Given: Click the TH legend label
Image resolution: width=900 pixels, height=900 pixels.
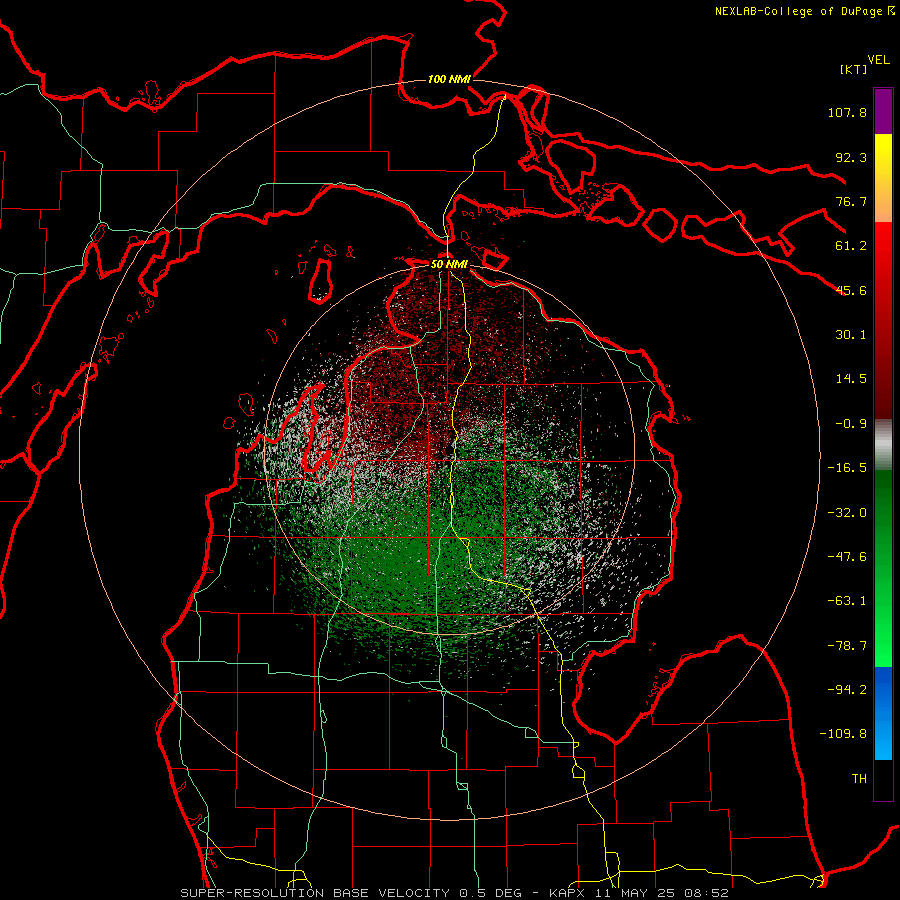Looking at the screenshot, I should coord(859,778).
